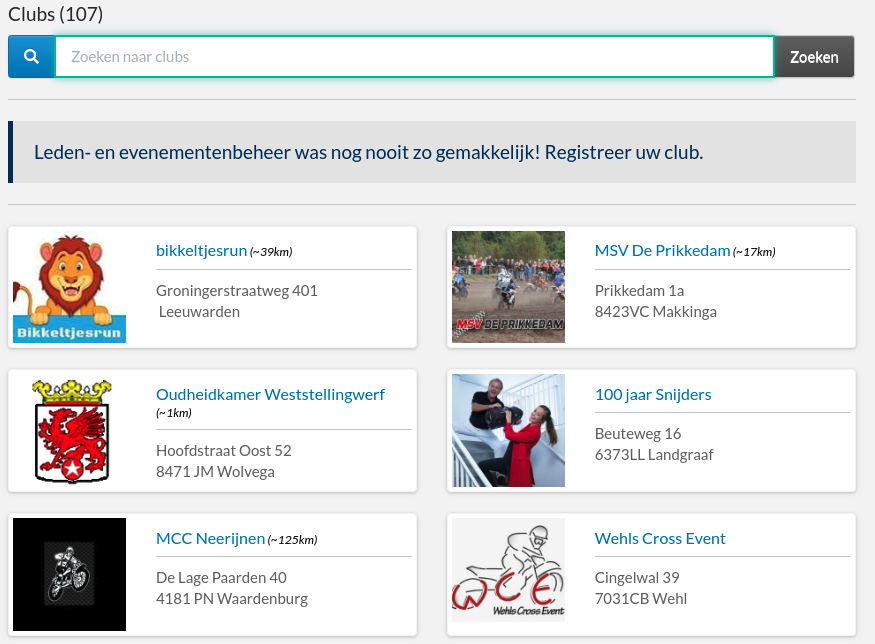
Task: Focus the 'Zoeken naar clubs' search field
Action: point(414,57)
